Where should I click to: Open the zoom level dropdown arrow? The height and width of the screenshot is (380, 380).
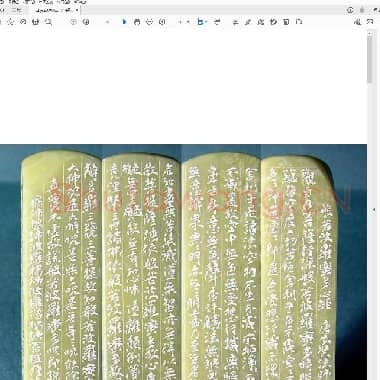click(188, 22)
